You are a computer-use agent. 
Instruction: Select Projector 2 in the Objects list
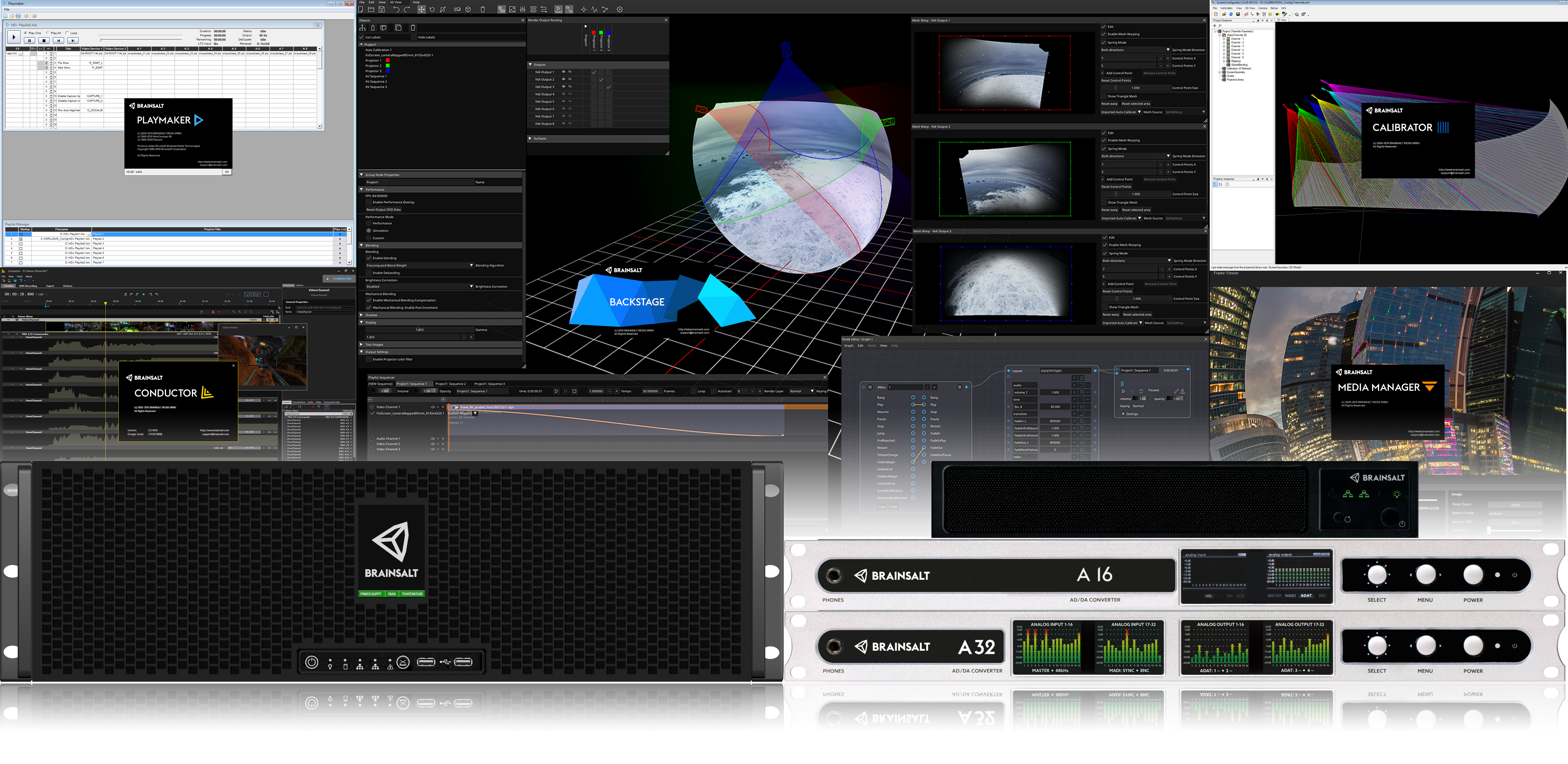point(373,66)
